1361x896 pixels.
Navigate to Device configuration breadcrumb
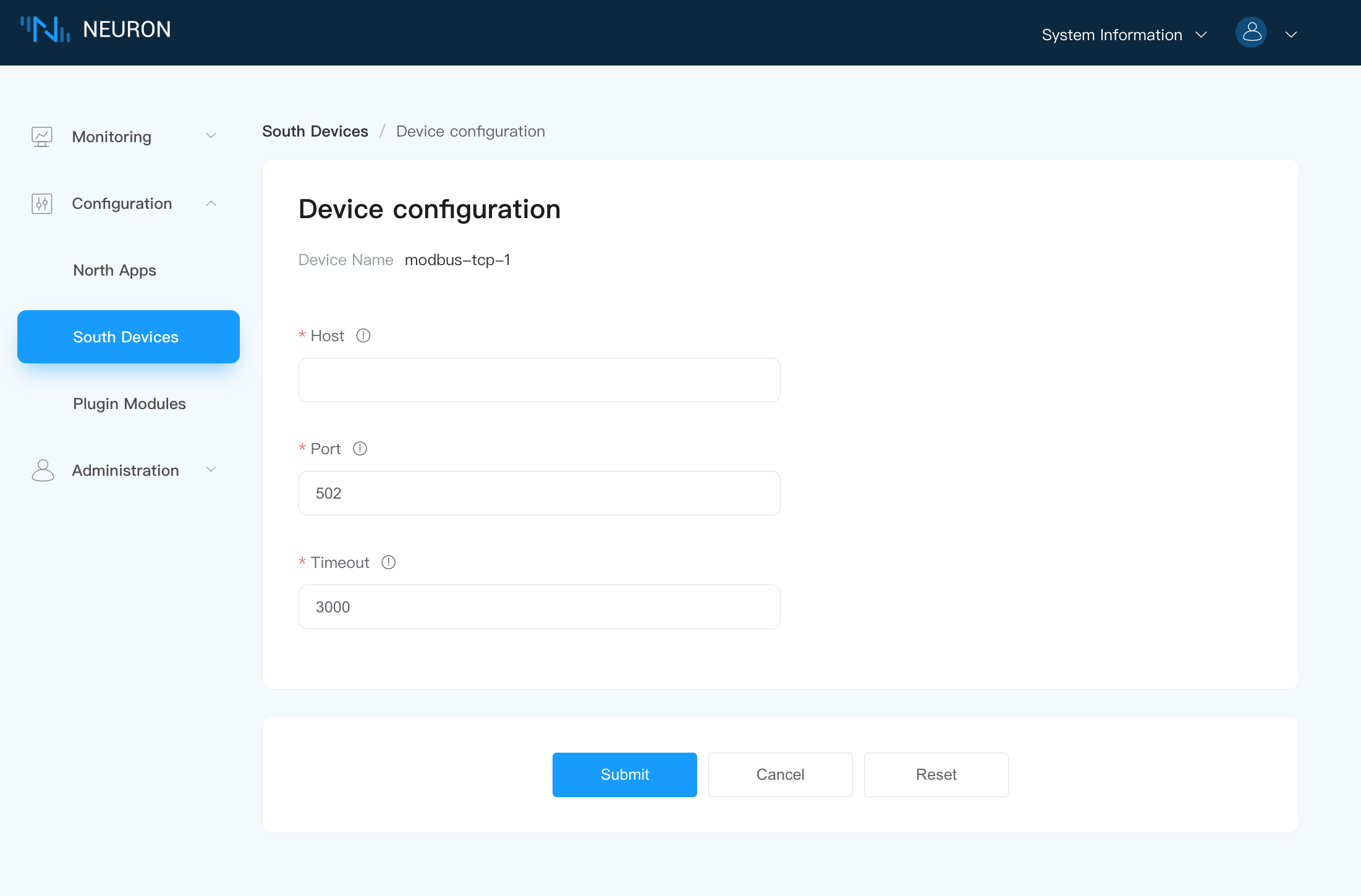470,131
